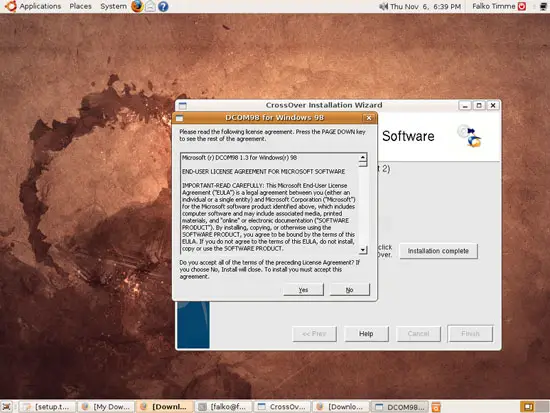The height and width of the screenshot is (413, 550).
Task: Switch to the [falko@f... terminal taskbar item
Action: click(x=223, y=407)
